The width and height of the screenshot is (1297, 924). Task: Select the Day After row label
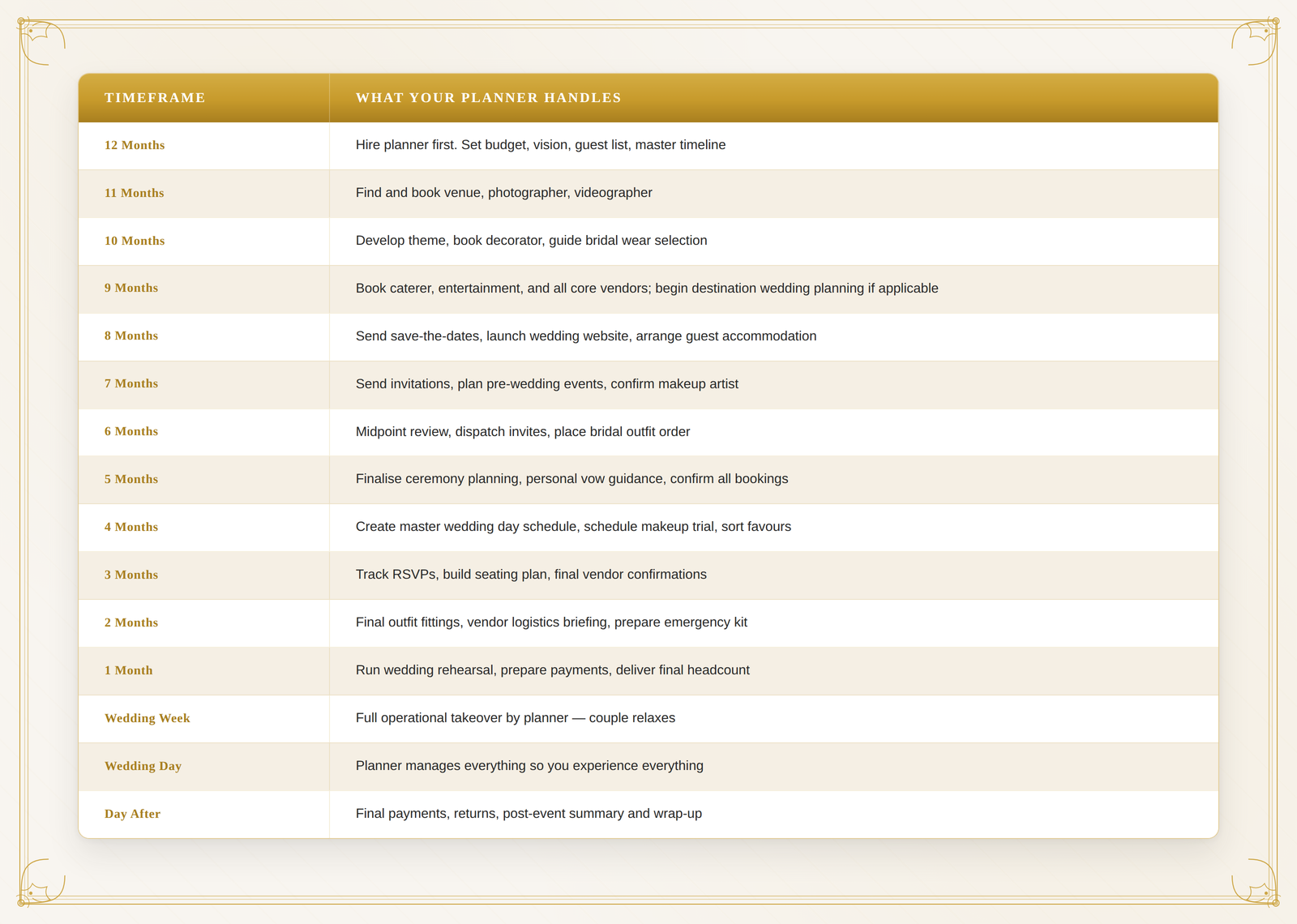coord(132,814)
